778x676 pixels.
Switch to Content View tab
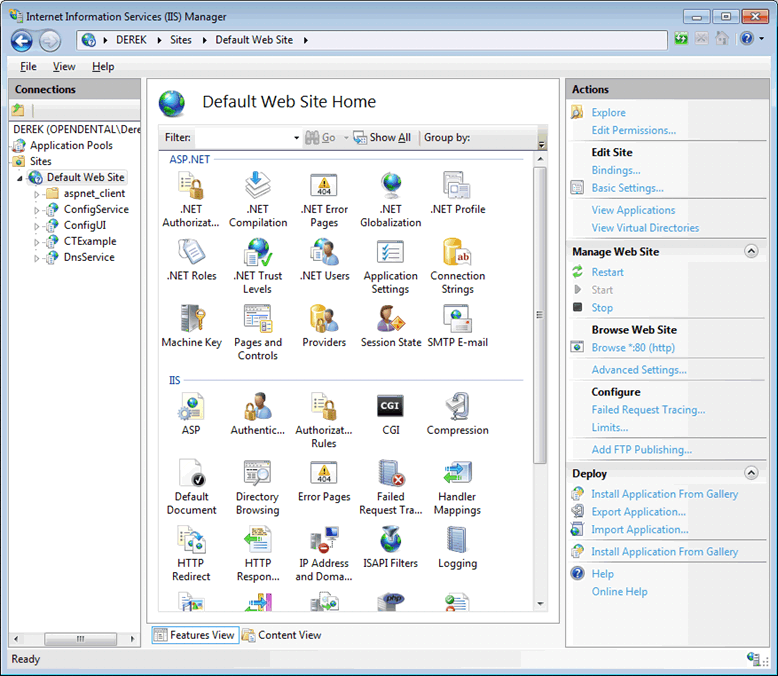pos(282,635)
